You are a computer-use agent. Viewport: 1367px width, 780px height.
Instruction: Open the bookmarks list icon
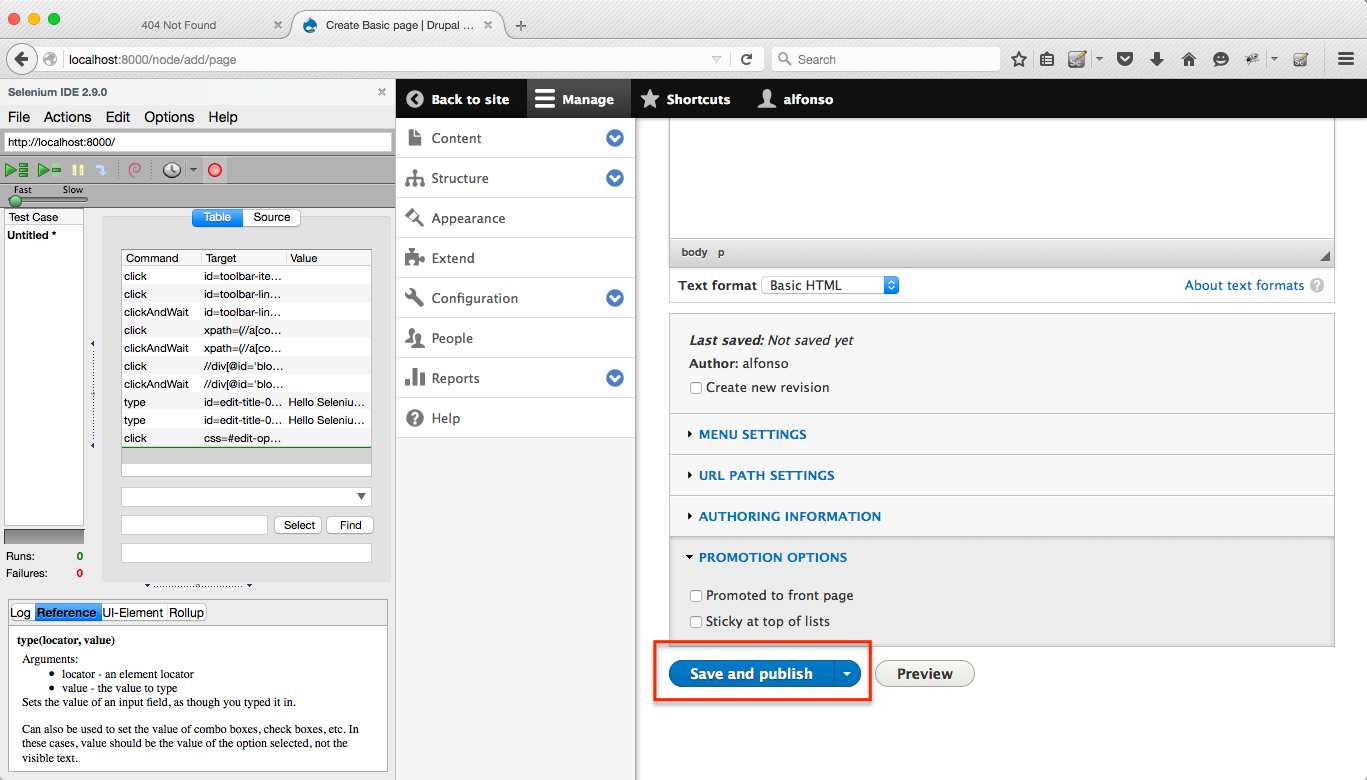coord(1047,59)
